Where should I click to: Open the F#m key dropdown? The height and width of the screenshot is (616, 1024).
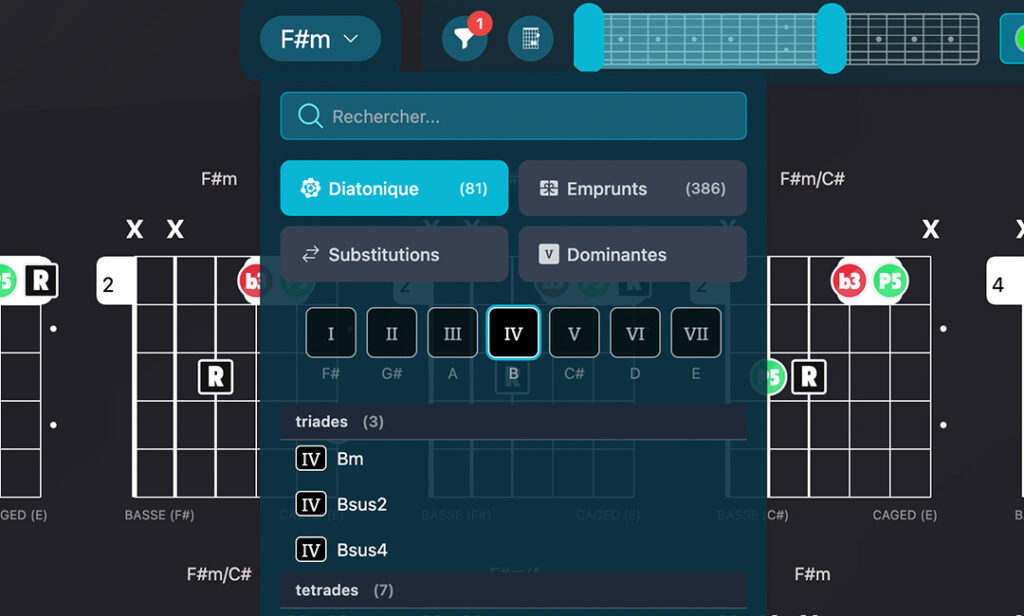[x=320, y=39]
